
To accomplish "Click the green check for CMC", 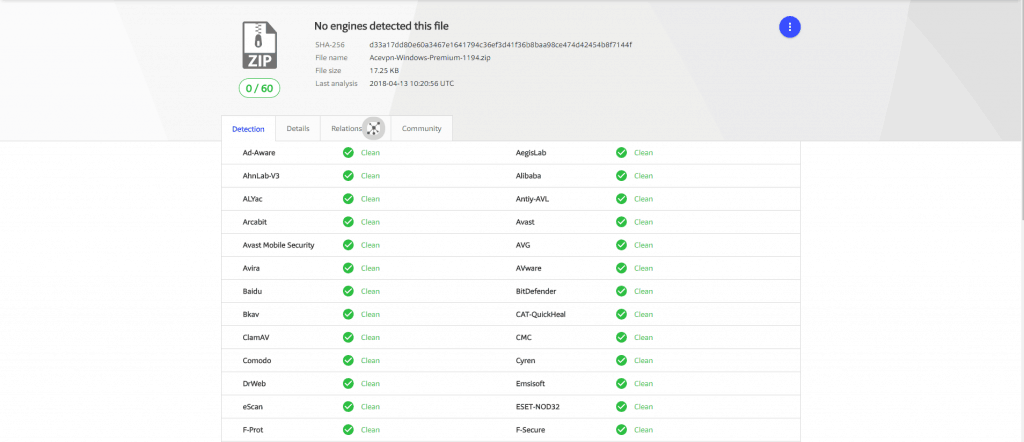I will coord(621,338).
